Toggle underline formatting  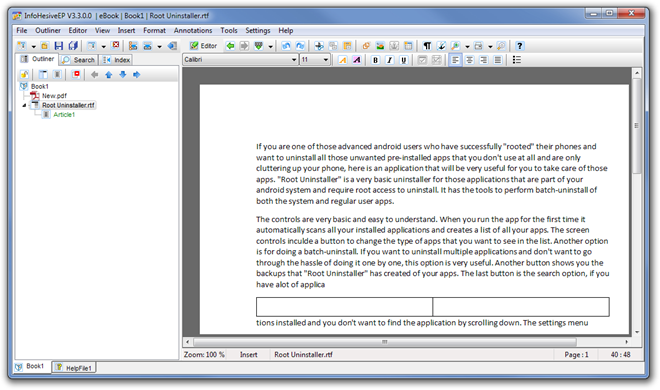404,60
